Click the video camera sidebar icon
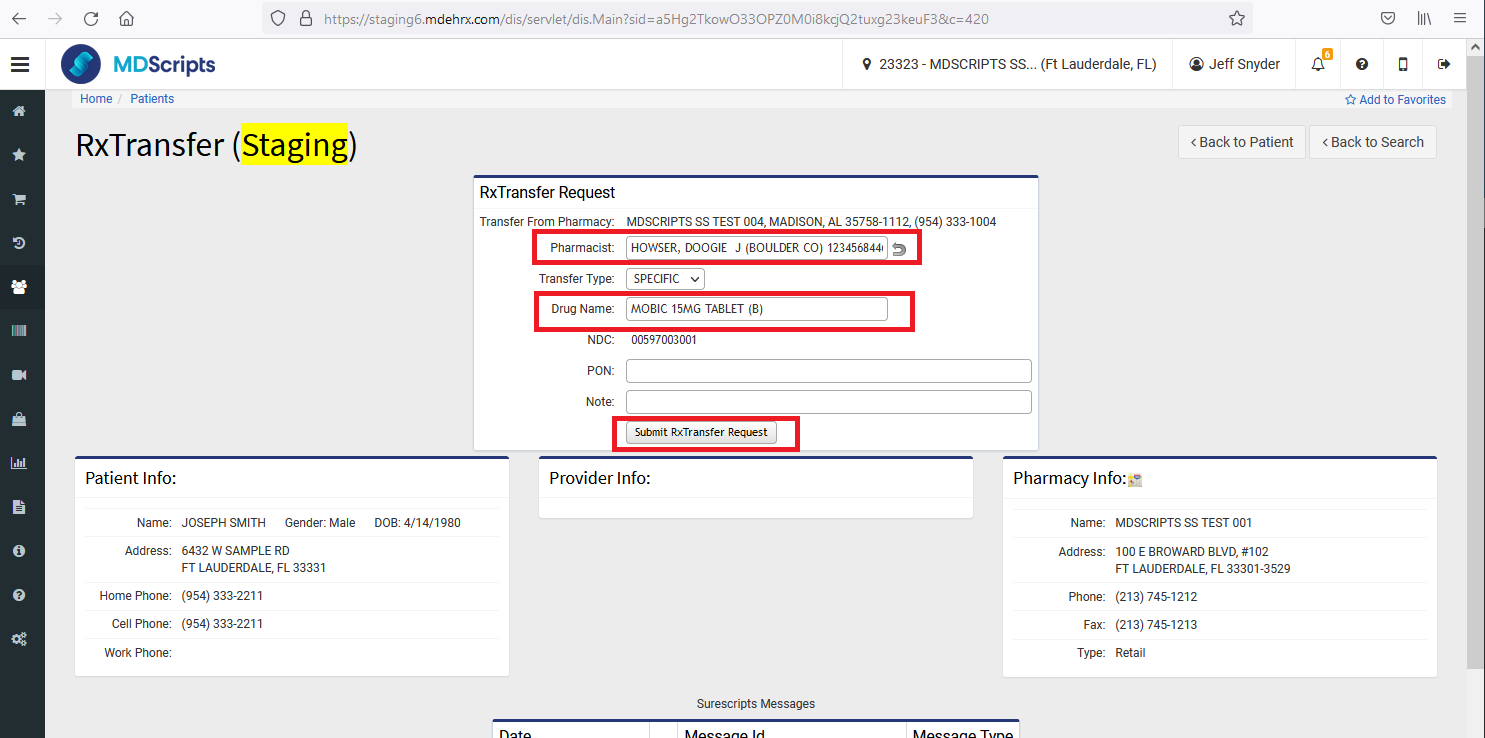Viewport: 1485px width, 738px height. point(18,375)
